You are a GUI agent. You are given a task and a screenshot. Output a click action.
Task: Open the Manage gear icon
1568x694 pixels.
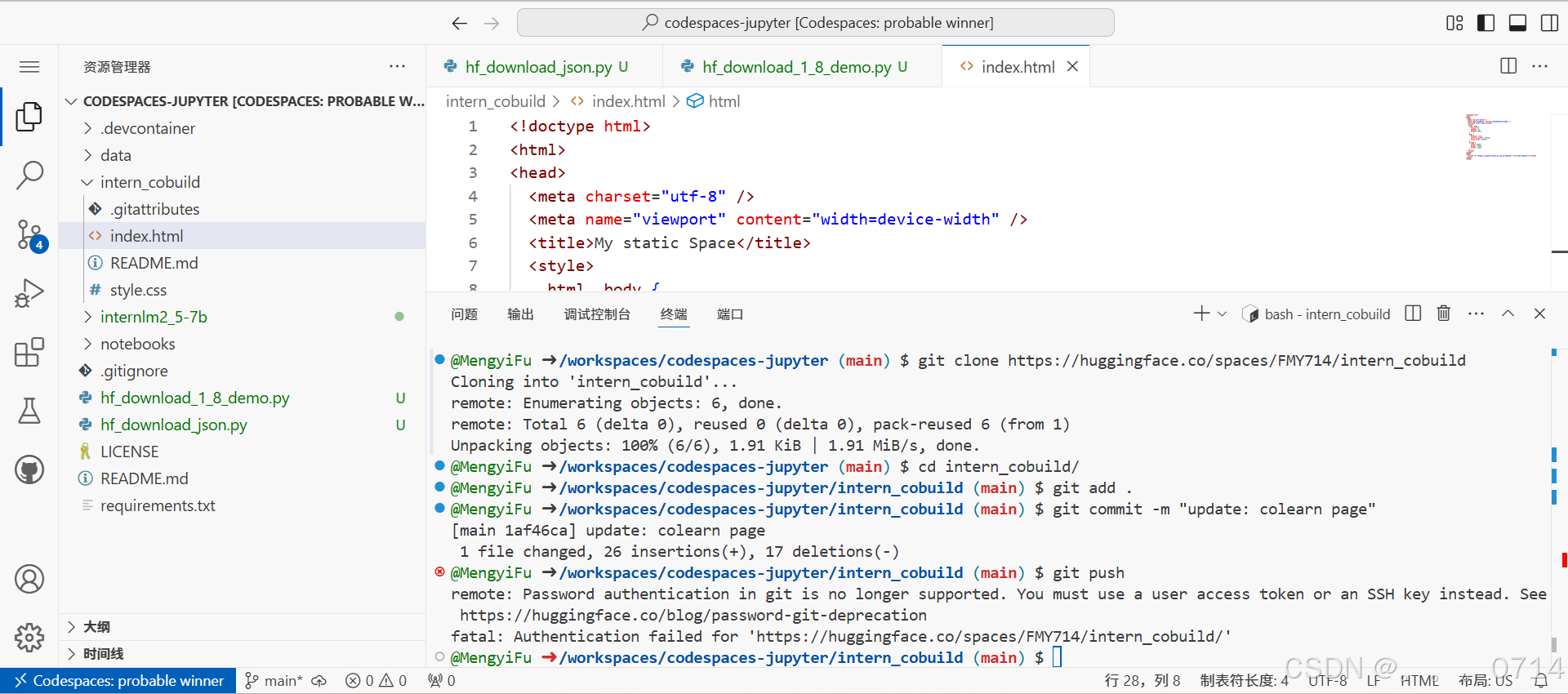coord(29,638)
